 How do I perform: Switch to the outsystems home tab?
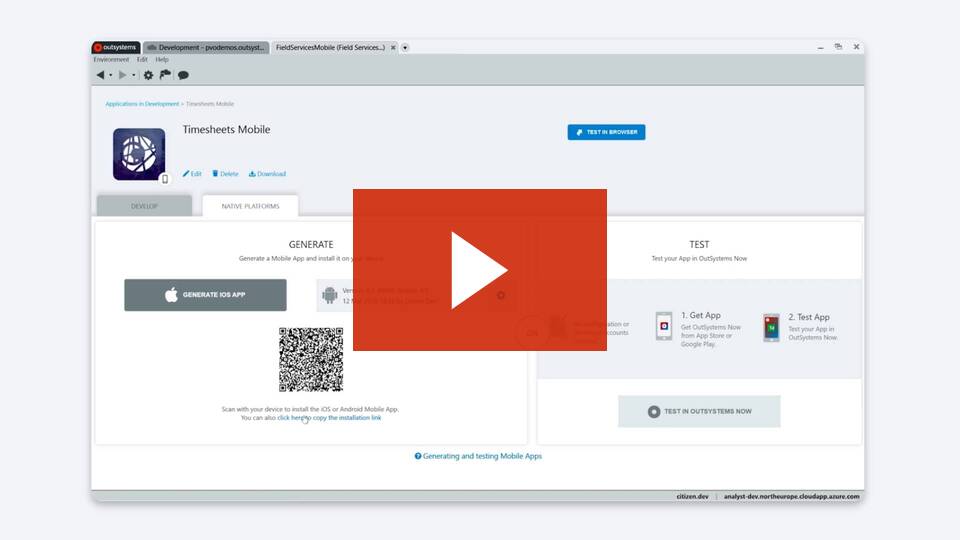pyautogui.click(x=116, y=47)
